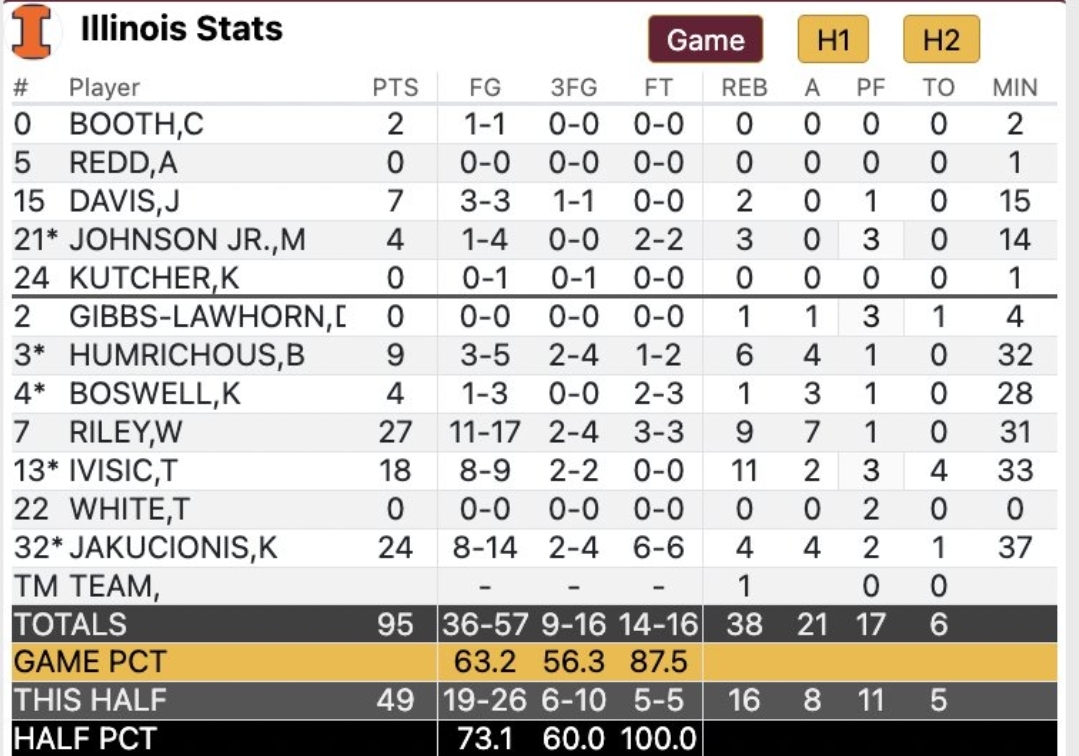The width and height of the screenshot is (1079, 756).
Task: Click the THIS HALF summary row
Action: click(x=534, y=700)
